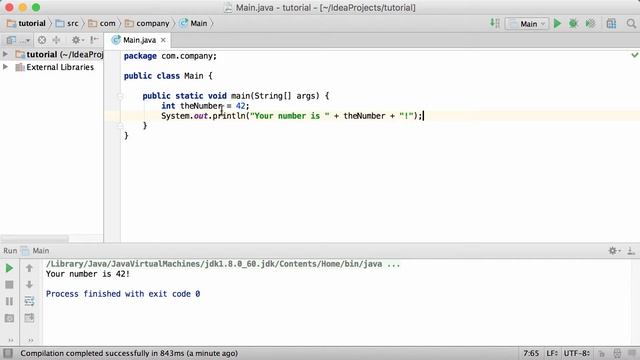Image resolution: width=640 pixels, height=360 pixels.
Task: Click the Run tool window label
Action: point(10,251)
